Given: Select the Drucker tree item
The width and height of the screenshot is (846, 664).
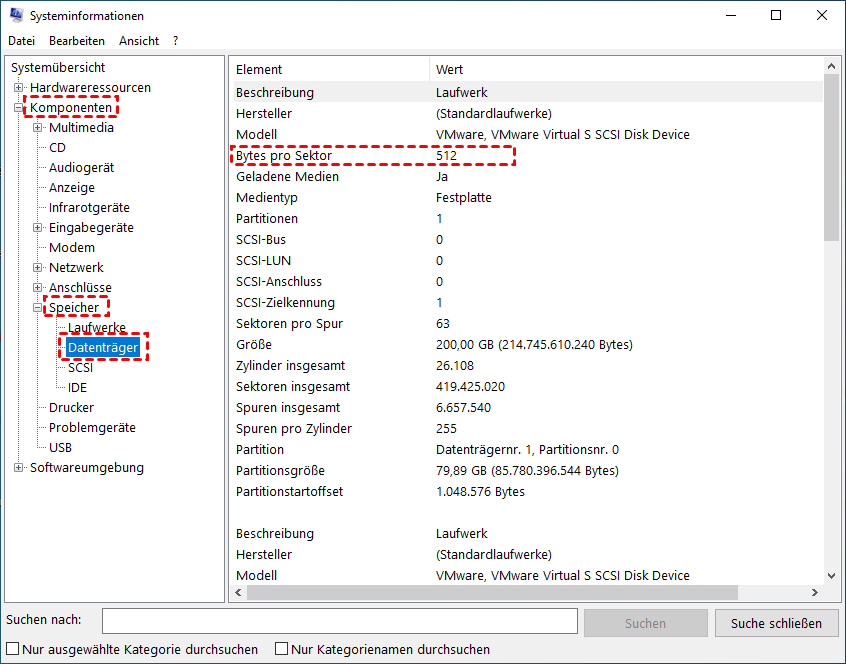Looking at the screenshot, I should click(x=71, y=407).
